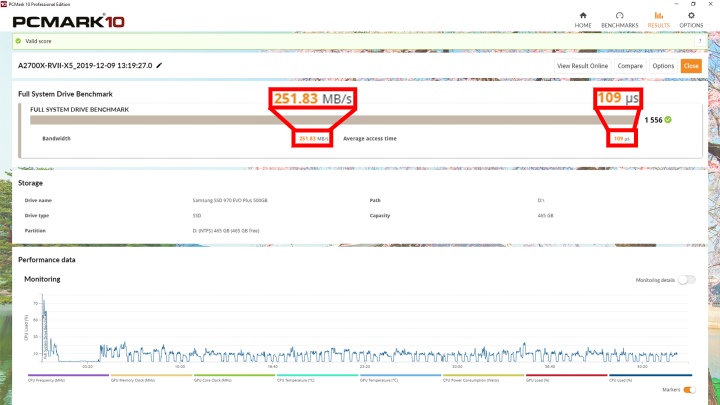Viewport: 720px width, 405px height.
Task: Toggle CPU Power Consumption legend line
Action: tap(484, 377)
